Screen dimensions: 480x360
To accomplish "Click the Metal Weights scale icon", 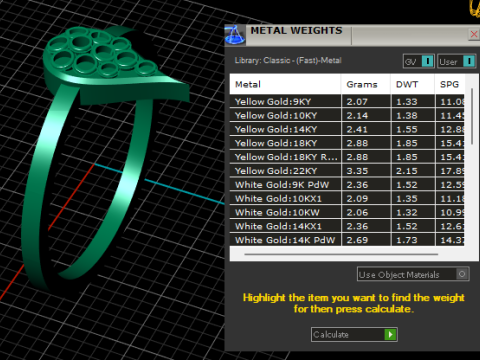I will (235, 35).
